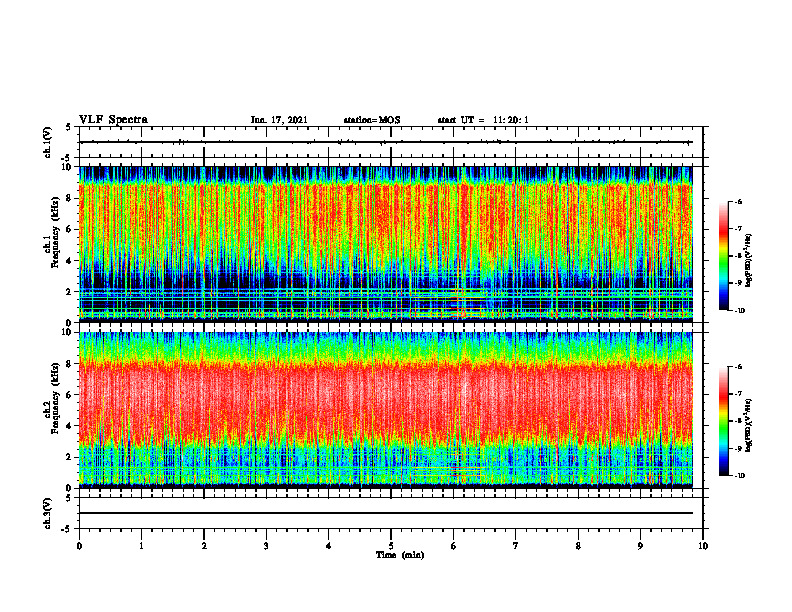Click the ch.2 spectrogram color scale bar
This screenshot has width=792, height=612.
[x=724, y=421]
